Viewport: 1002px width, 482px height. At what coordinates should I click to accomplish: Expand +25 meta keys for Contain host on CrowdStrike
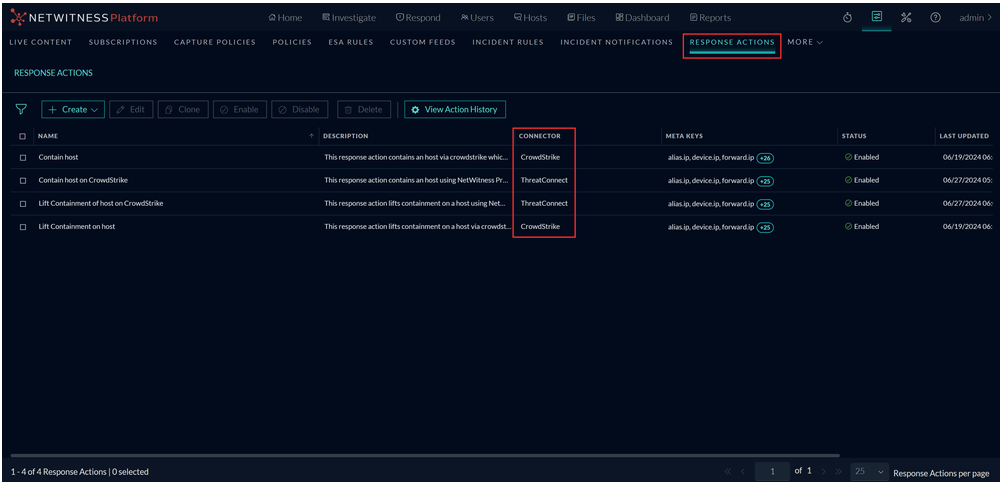coord(765,181)
